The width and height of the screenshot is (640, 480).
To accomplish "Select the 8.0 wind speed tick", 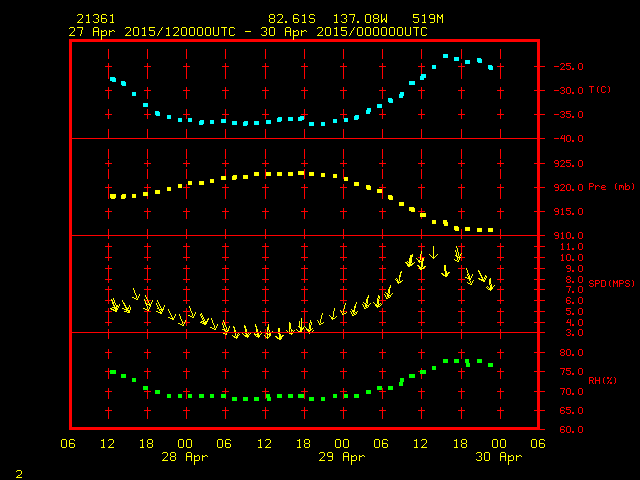I will tap(574, 280).
